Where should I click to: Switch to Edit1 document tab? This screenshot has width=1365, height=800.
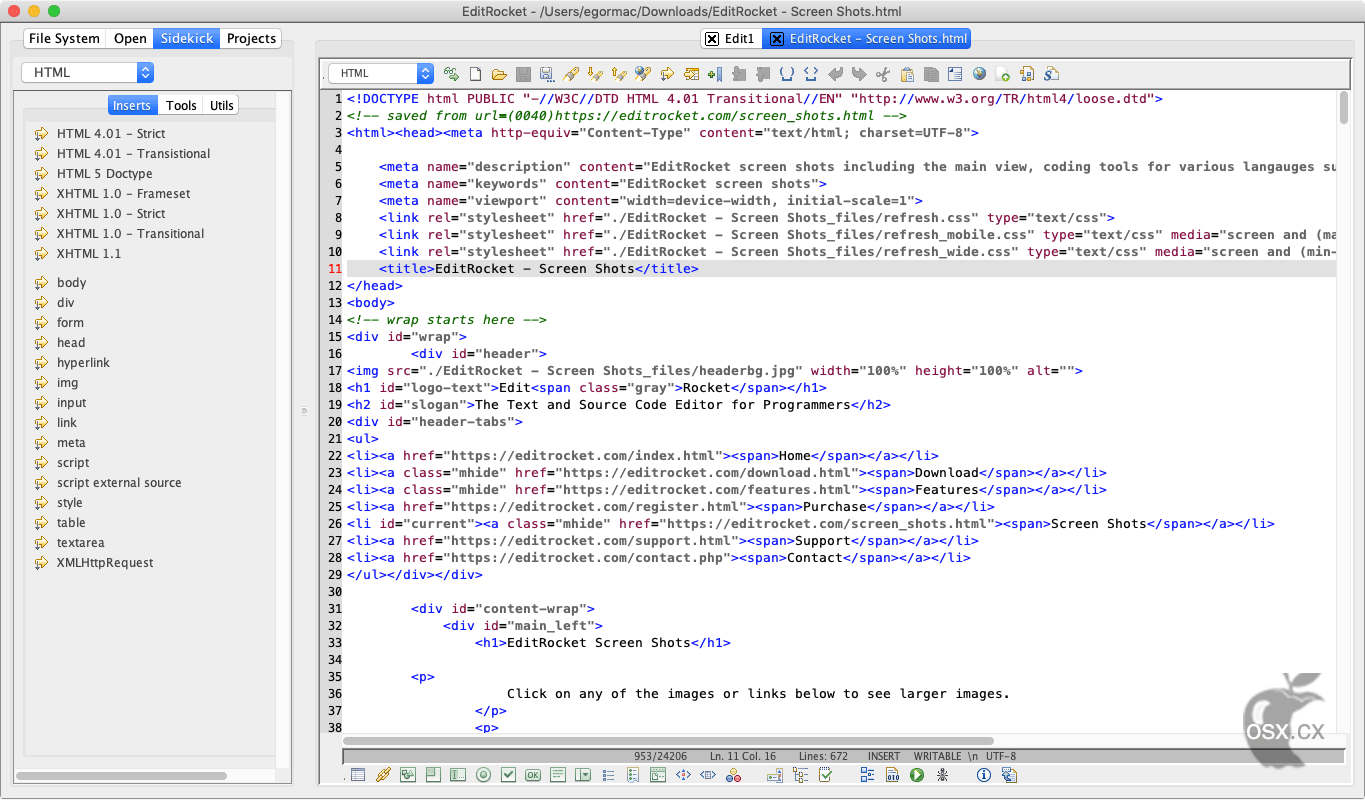[732, 39]
